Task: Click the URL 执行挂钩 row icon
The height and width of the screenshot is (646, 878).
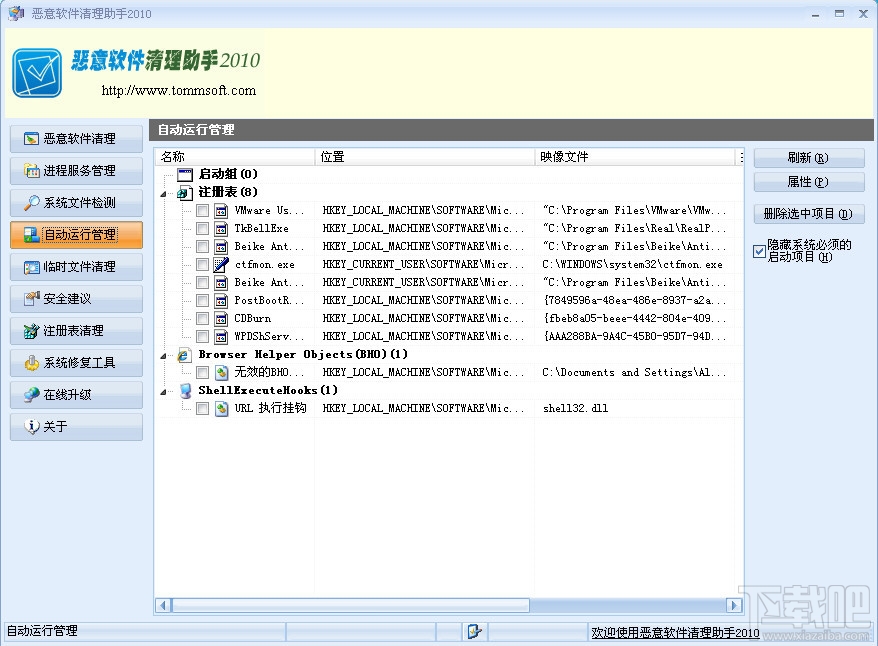Action: 222,409
